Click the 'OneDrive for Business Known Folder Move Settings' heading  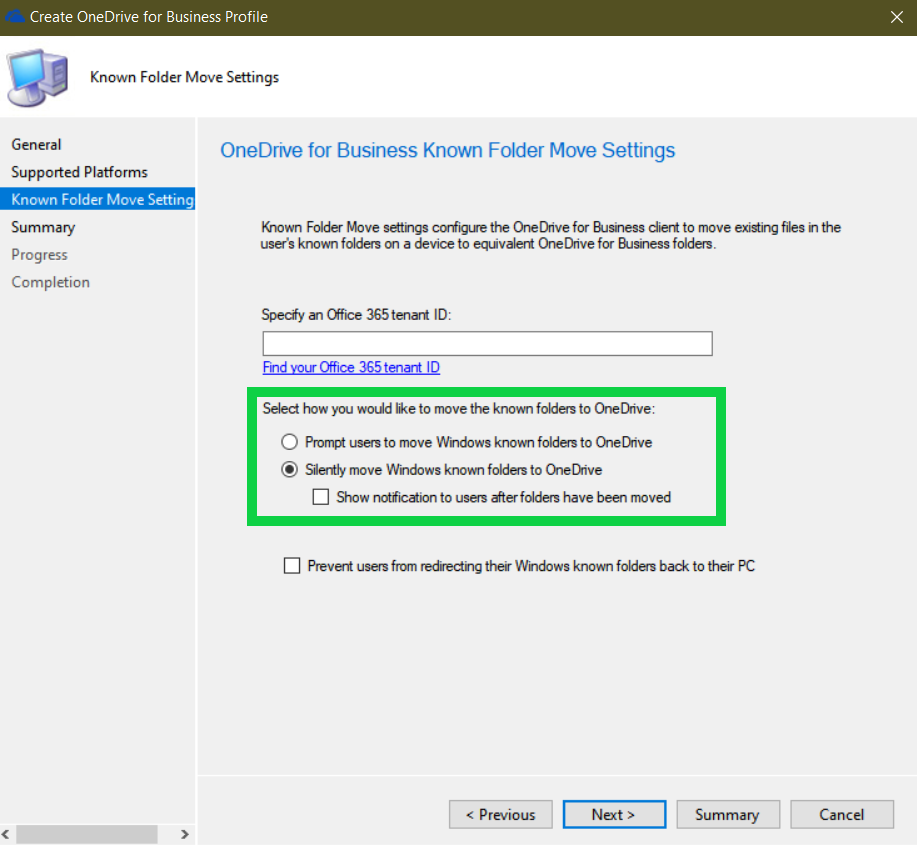click(447, 150)
